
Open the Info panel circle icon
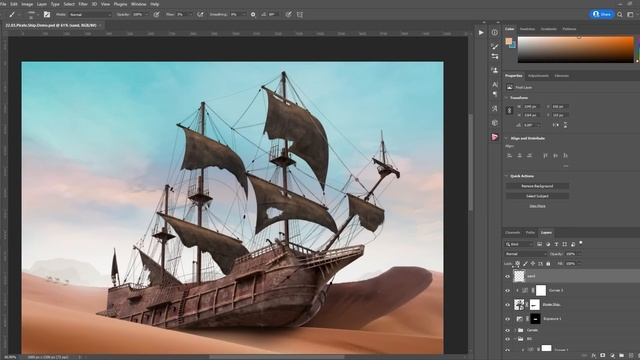(x=495, y=32)
